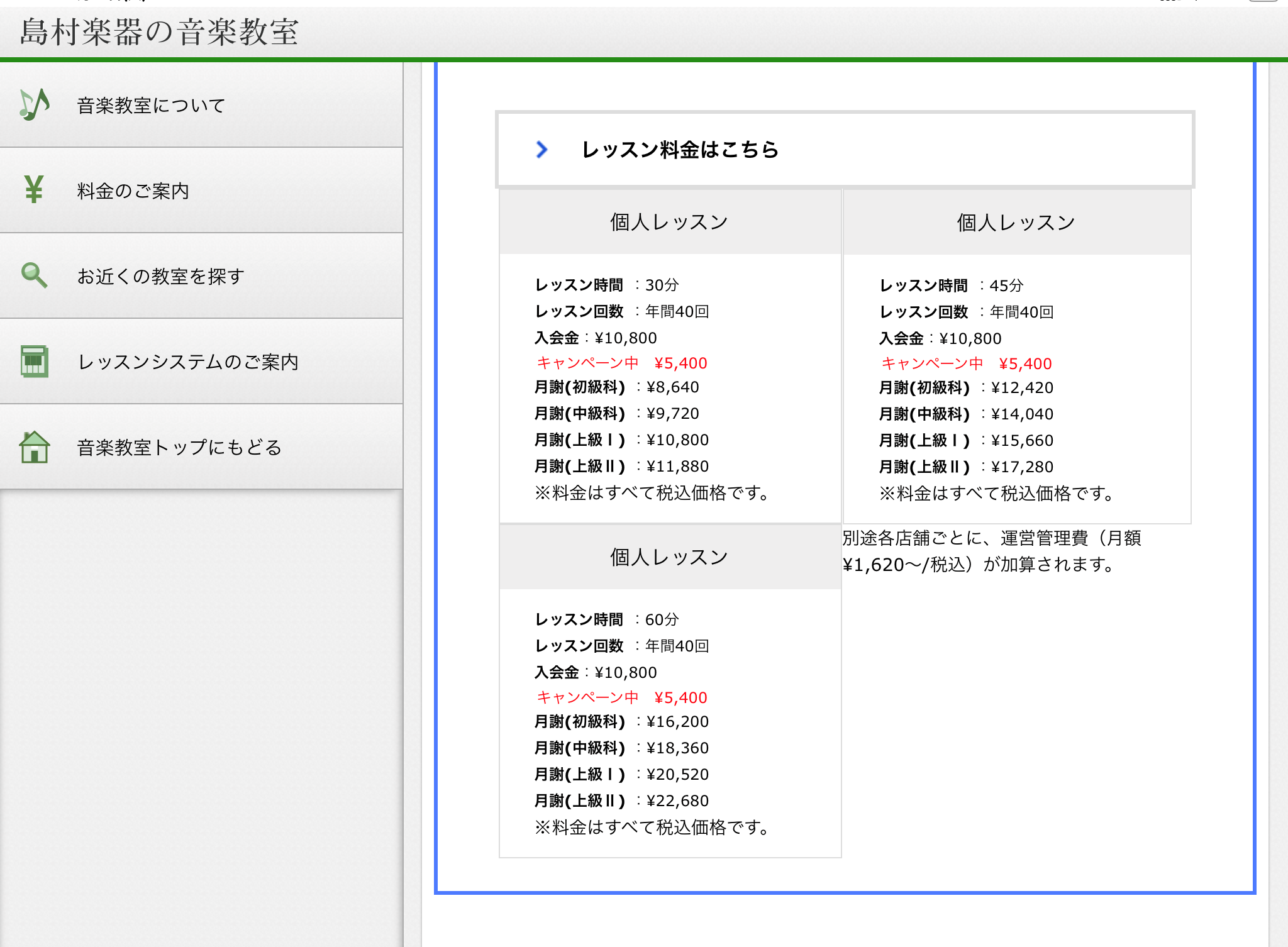Click red キャンペーン中 ¥5,400 text in 45分 plan
Image resolution: width=1288 pixels, height=947 pixels.
tap(966, 363)
